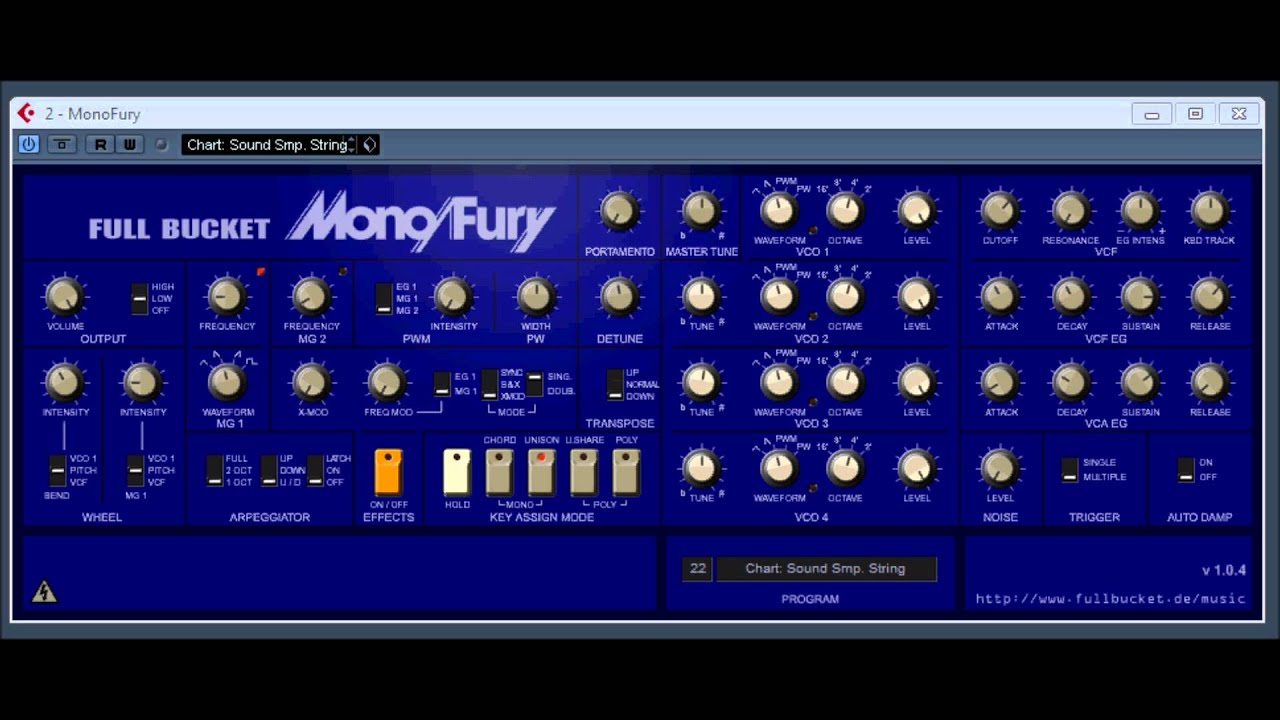Click the VCO 4 Octave knob
Screen dimensions: 1280x720
coord(845,468)
